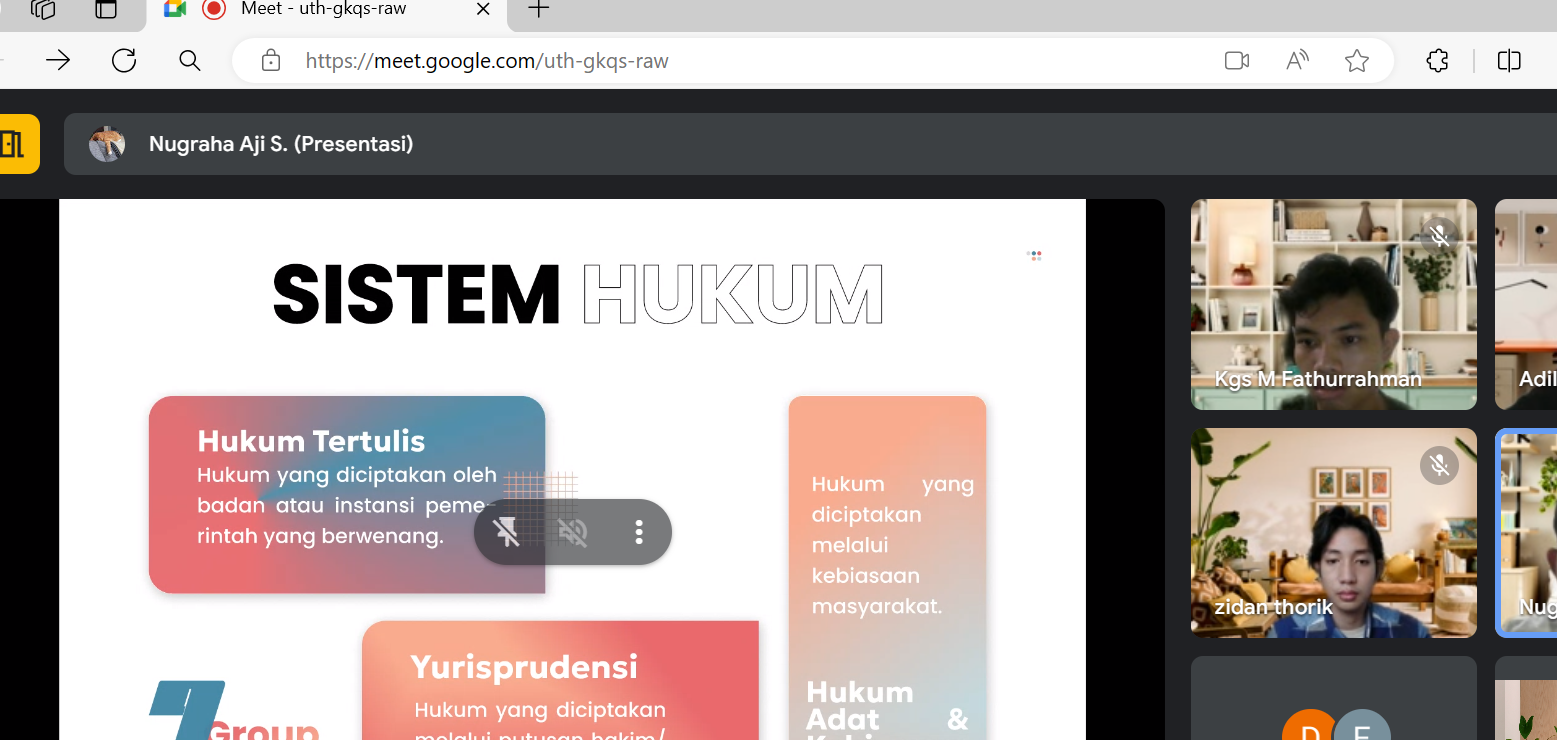The height and width of the screenshot is (740, 1557).
Task: Click the yellow icon left of presenter bar
Action: pos(15,144)
